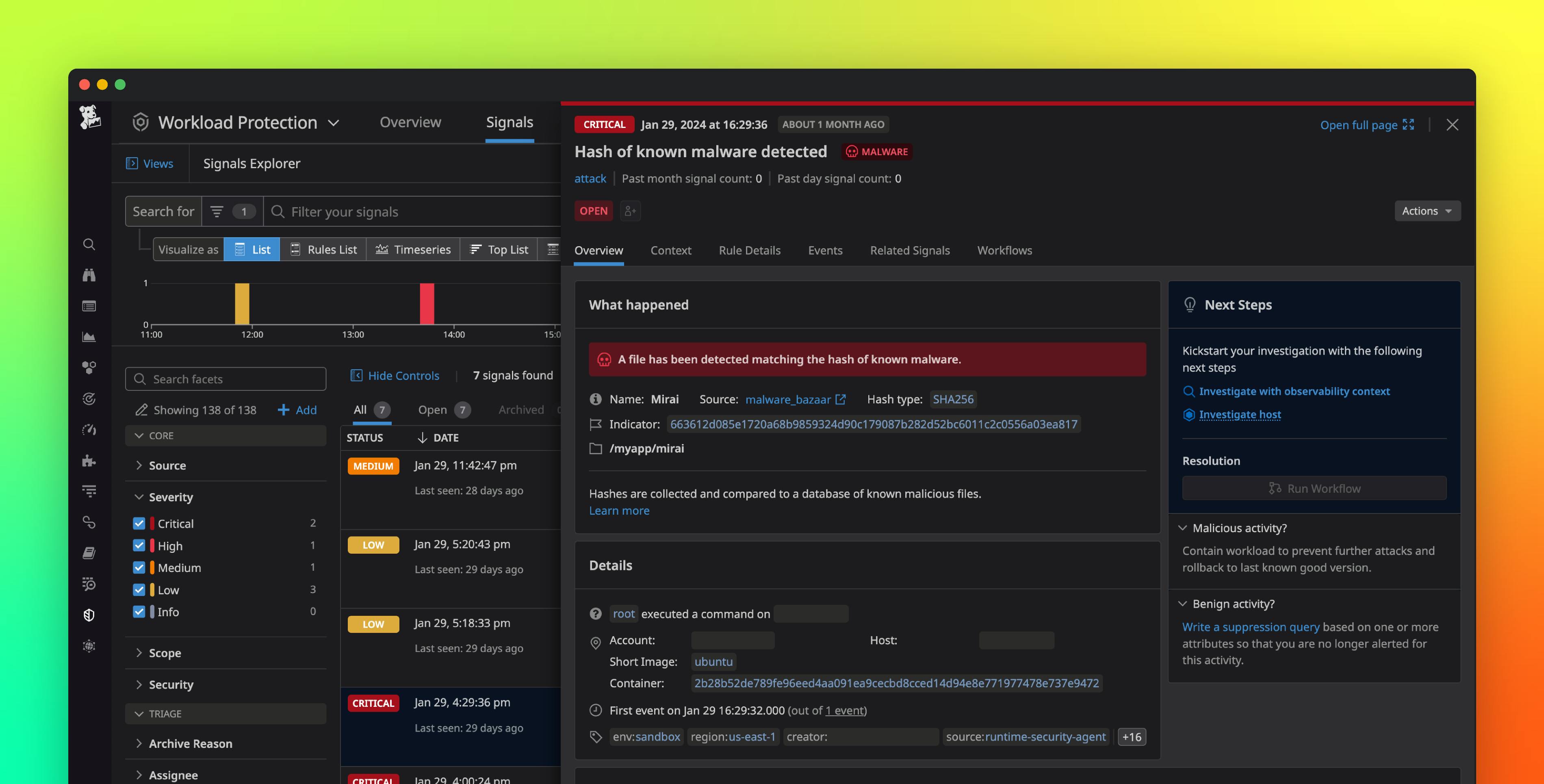1544x784 pixels.
Task: Uncheck the Critical severity filter
Action: pyautogui.click(x=139, y=523)
